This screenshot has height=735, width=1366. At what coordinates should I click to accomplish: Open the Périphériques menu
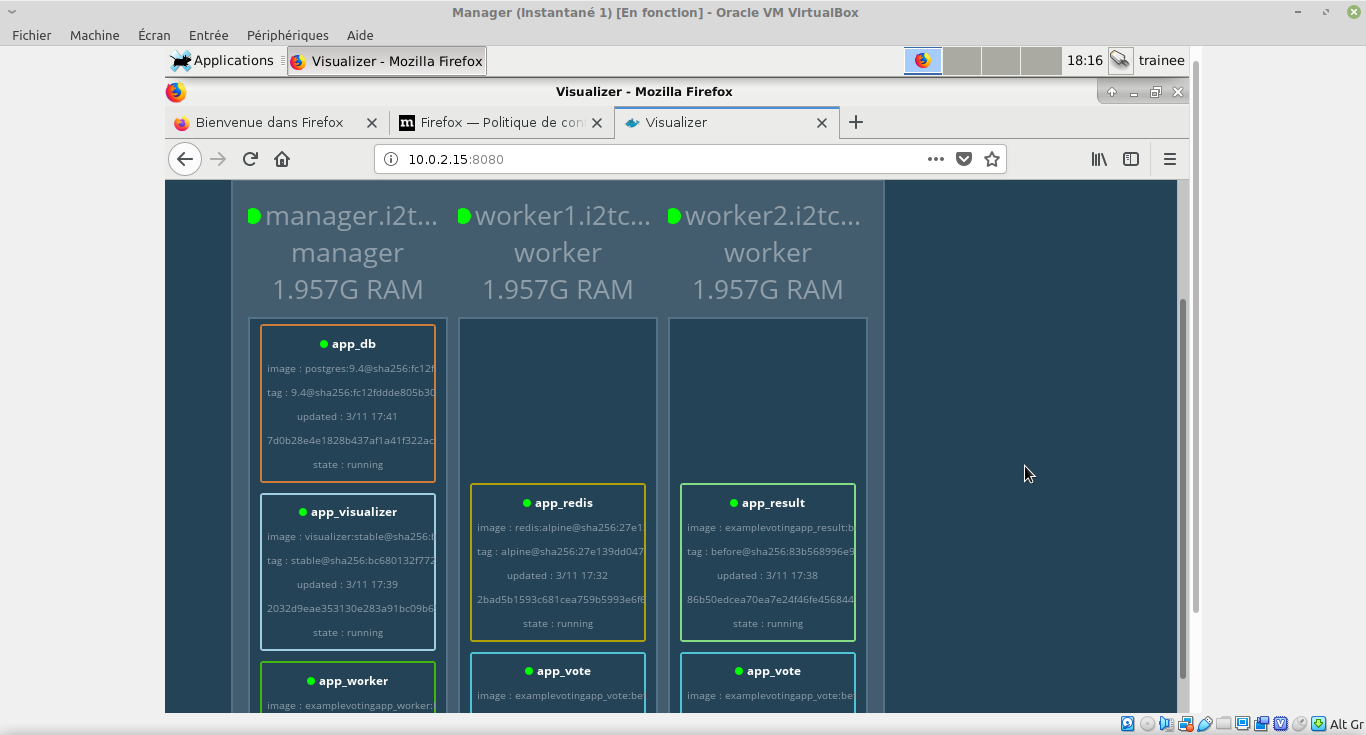[x=287, y=35]
